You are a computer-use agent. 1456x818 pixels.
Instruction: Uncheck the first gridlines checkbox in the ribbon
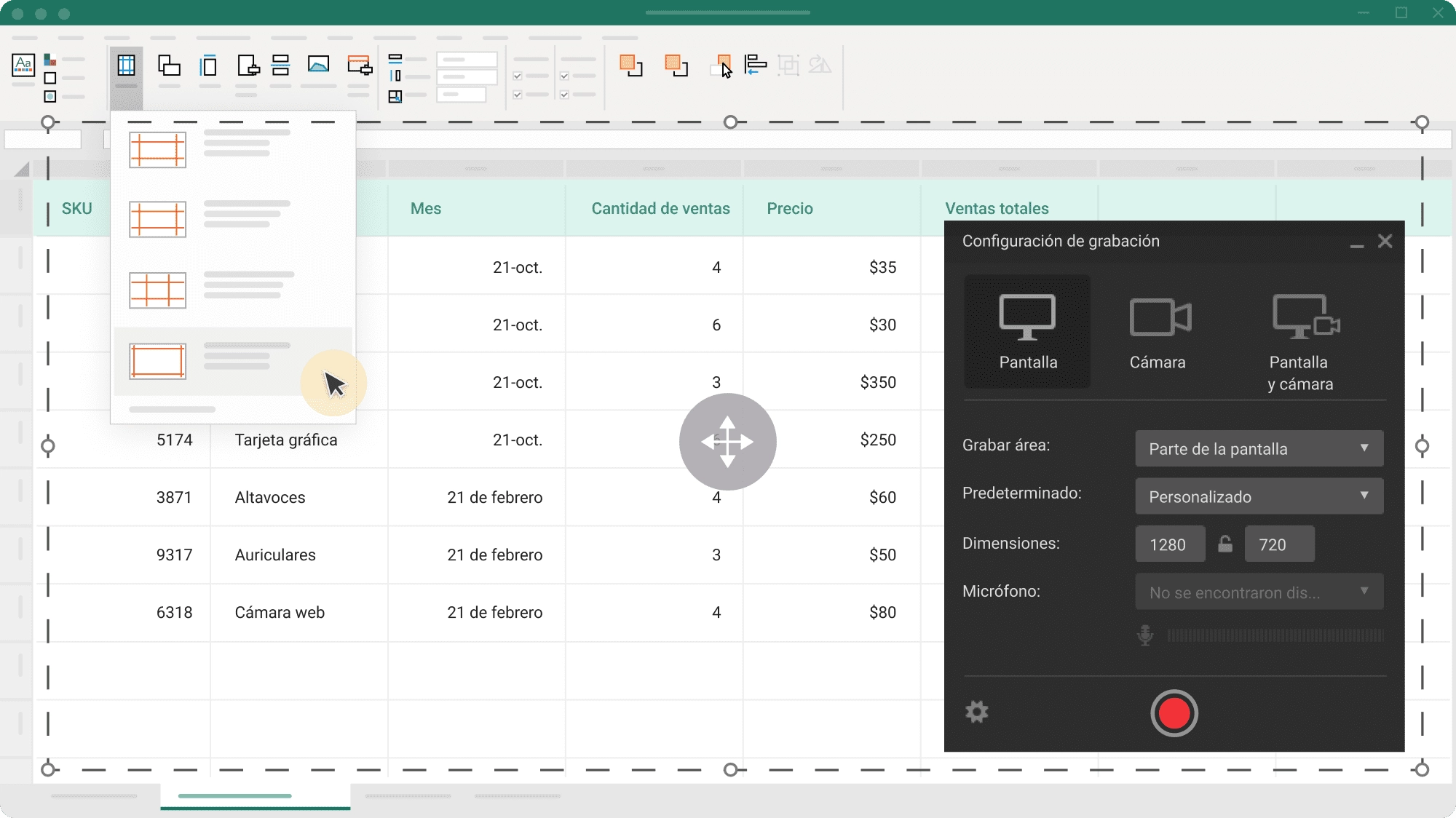pos(517,75)
